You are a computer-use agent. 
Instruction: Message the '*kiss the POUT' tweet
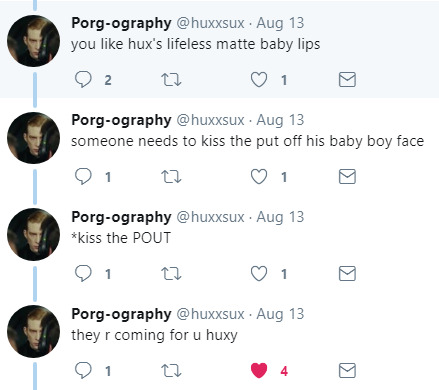347,274
